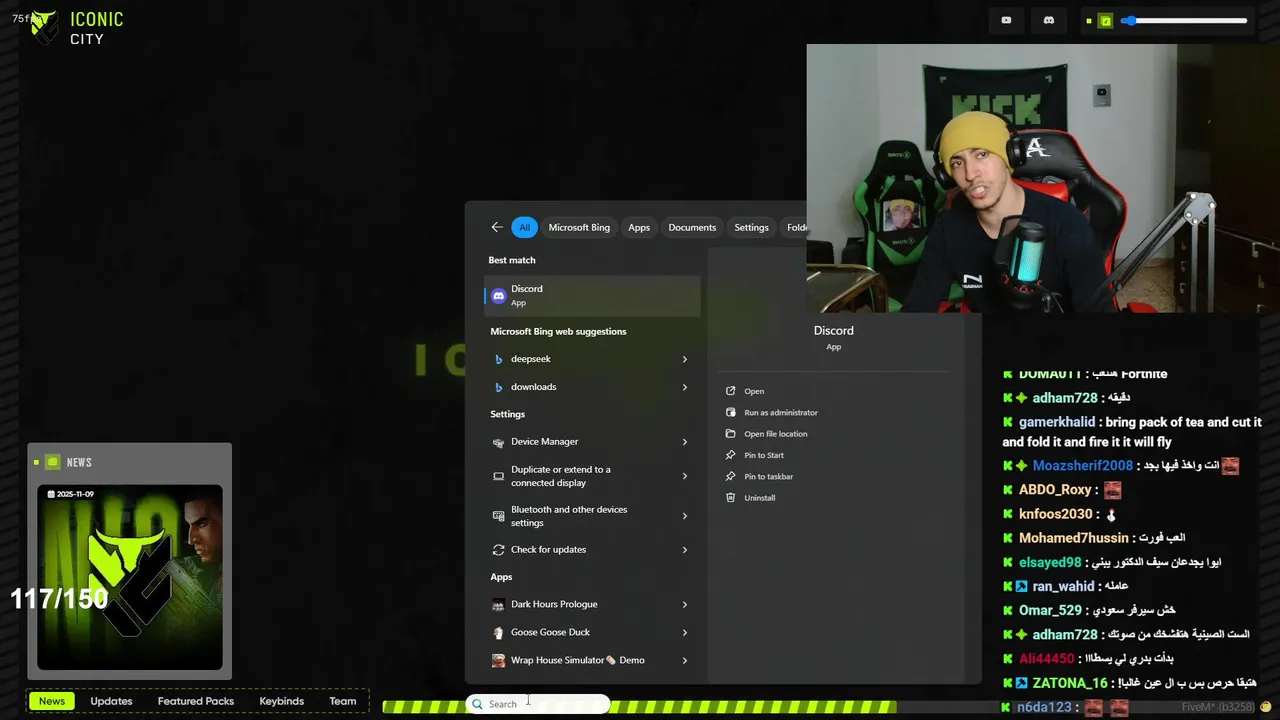This screenshot has height=720, width=1280.
Task: Click username Ali44450 in chat
Action: click(1047, 658)
